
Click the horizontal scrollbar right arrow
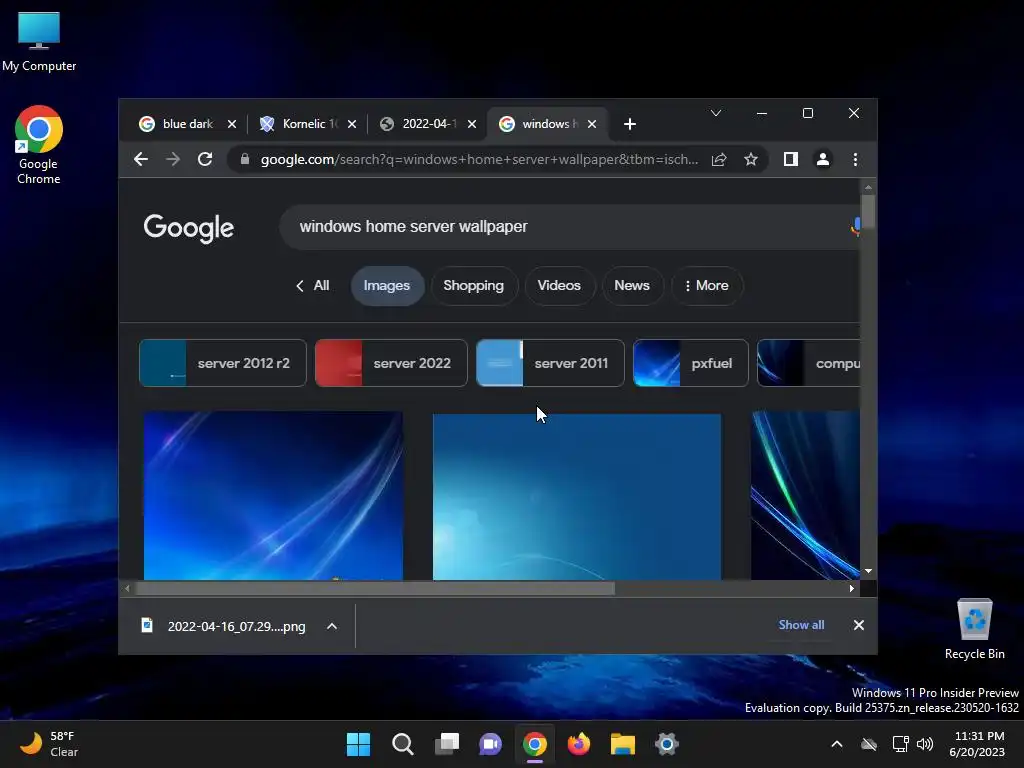[852, 588]
